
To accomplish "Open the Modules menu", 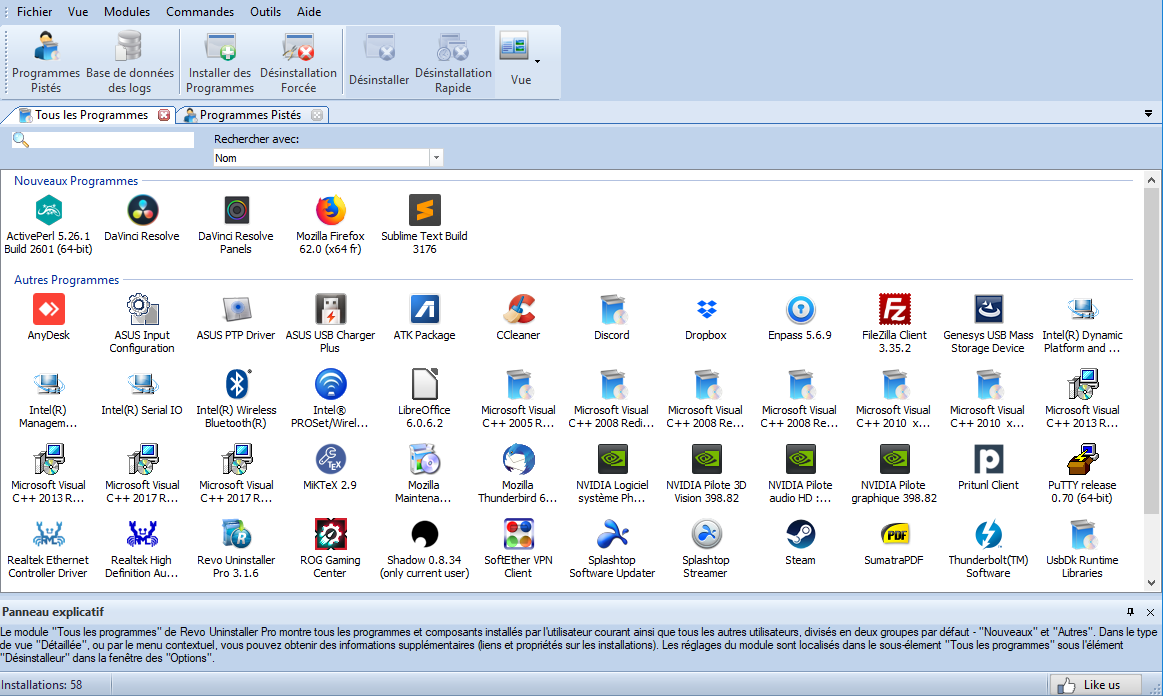I will pyautogui.click(x=127, y=12).
